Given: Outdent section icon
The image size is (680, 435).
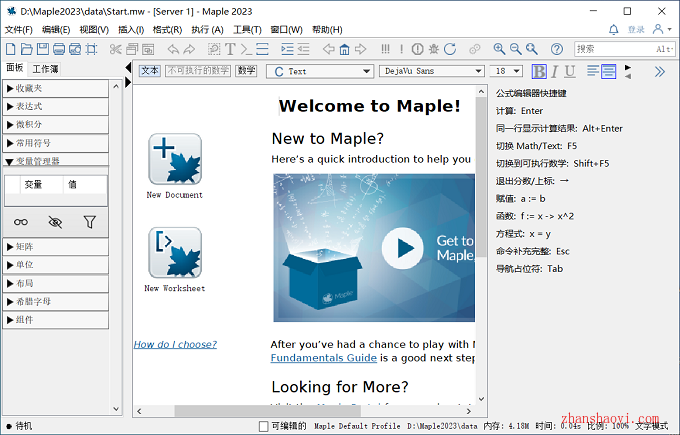Looking at the screenshot, I should [303, 49].
